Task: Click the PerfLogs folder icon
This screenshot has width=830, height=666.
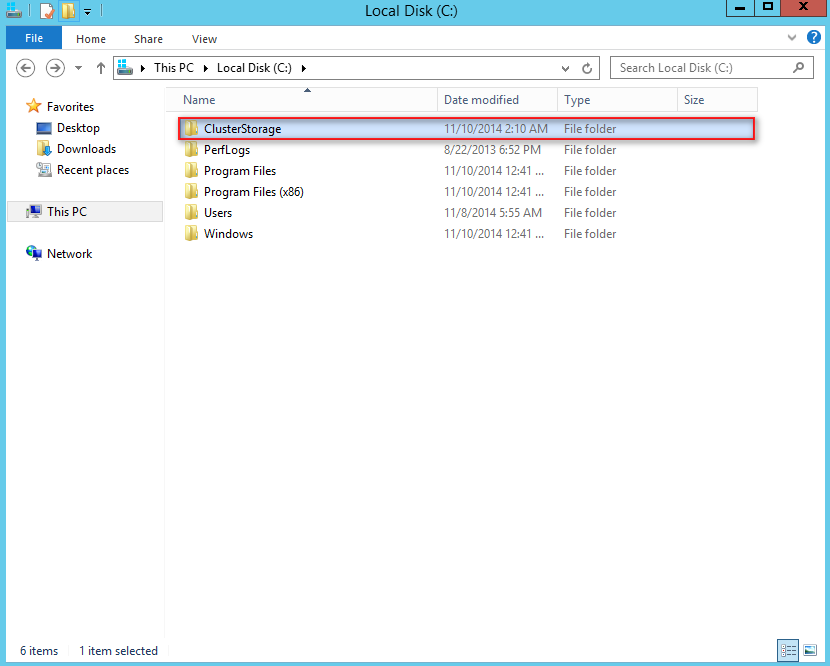Action: pyautogui.click(x=191, y=149)
